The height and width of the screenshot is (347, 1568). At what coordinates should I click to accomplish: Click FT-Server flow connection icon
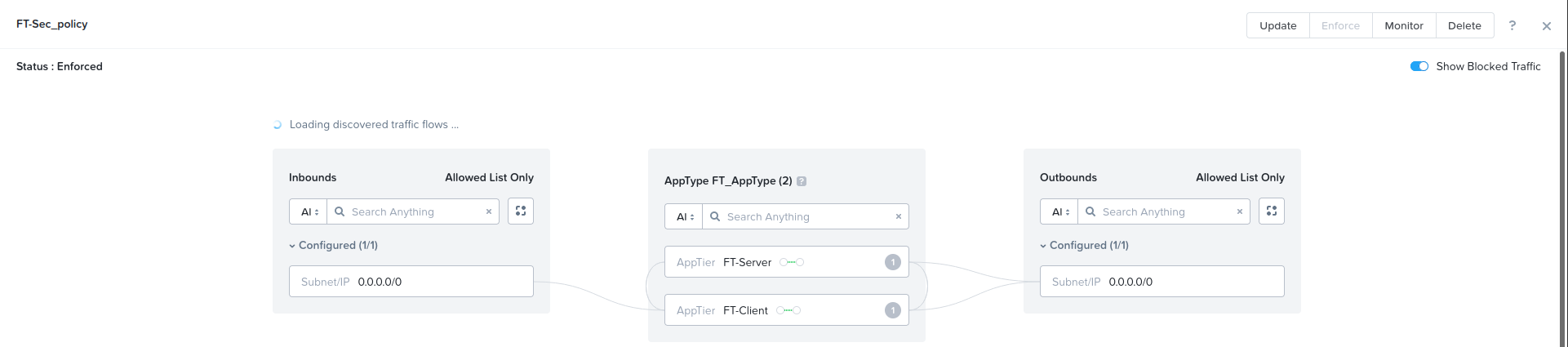coord(792,262)
